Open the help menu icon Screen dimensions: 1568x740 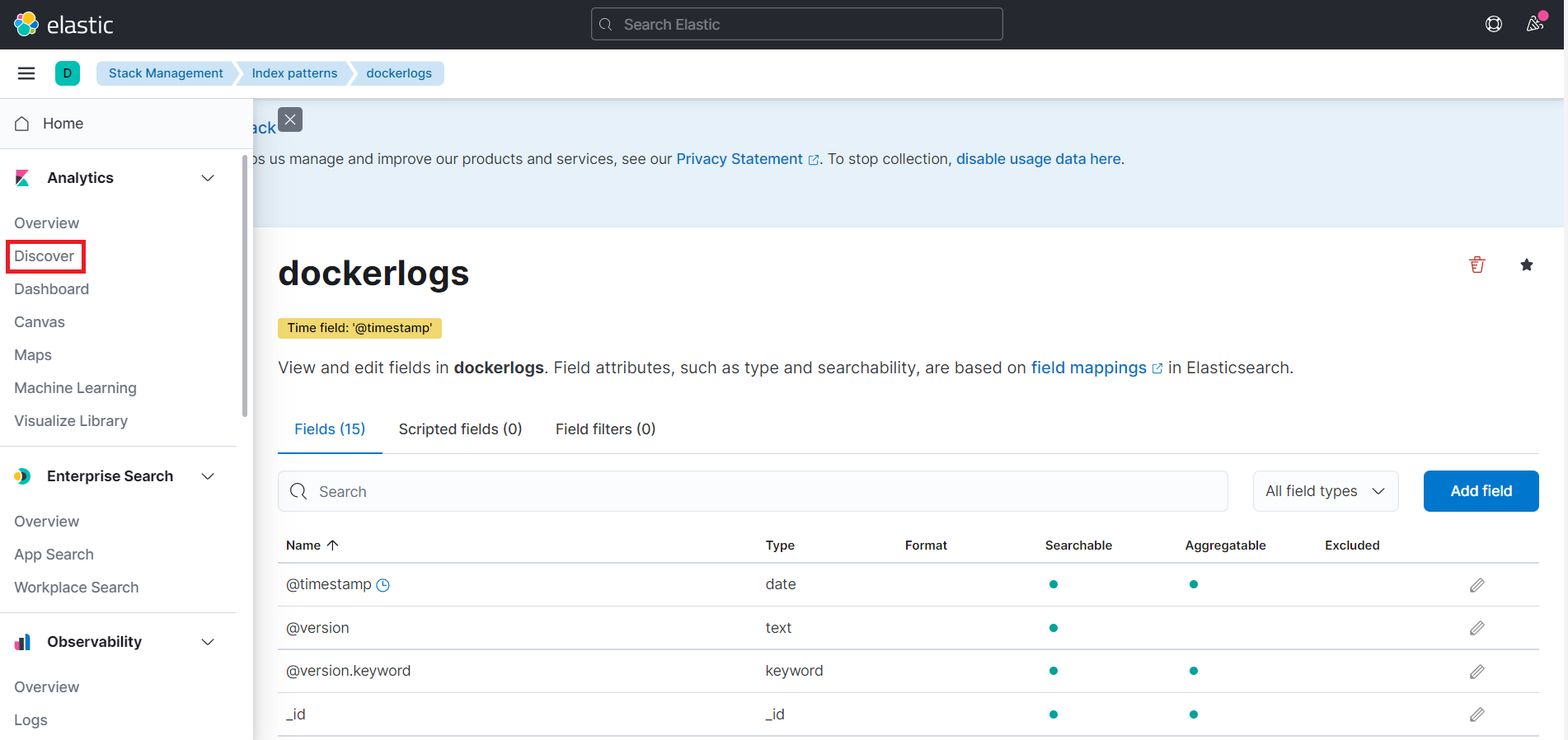[1493, 25]
